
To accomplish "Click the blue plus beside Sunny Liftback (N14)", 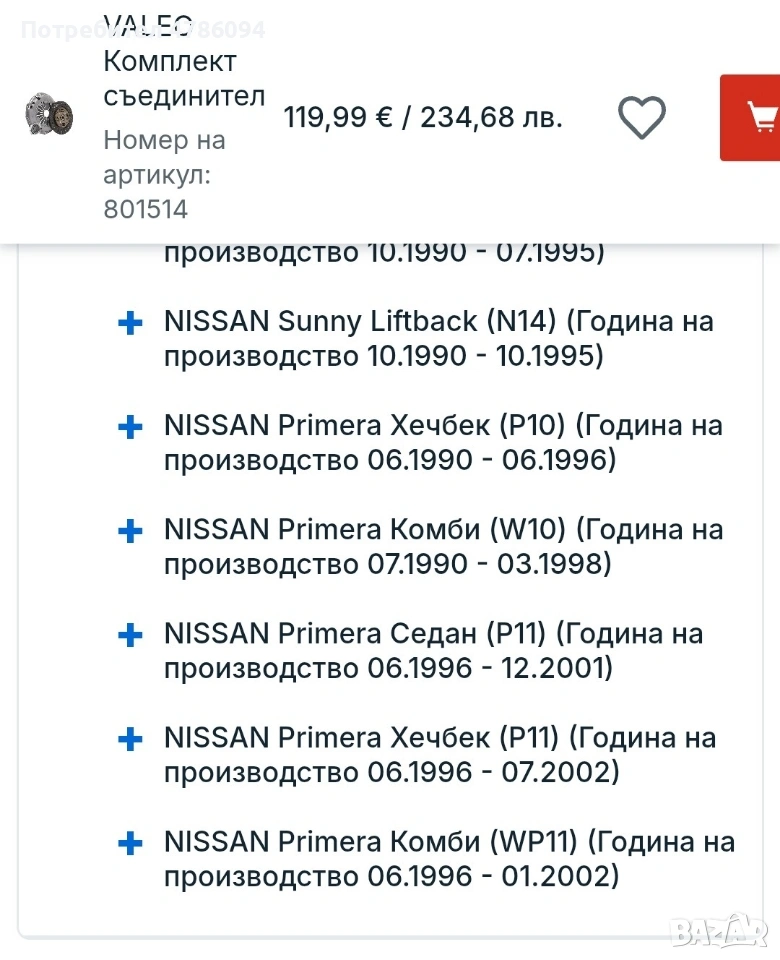I will click(x=130, y=323).
